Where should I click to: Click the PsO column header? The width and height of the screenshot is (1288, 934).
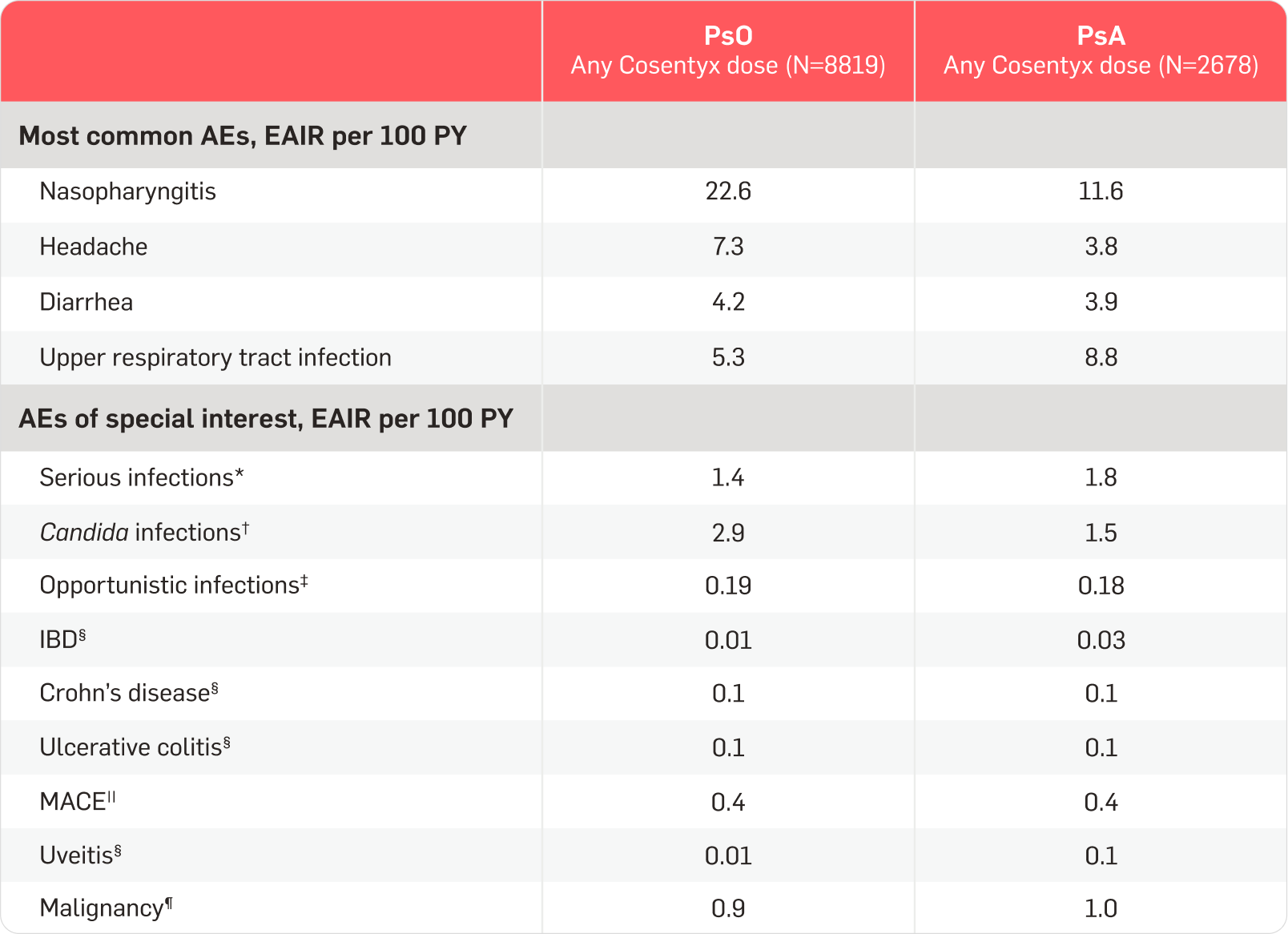[x=728, y=50]
